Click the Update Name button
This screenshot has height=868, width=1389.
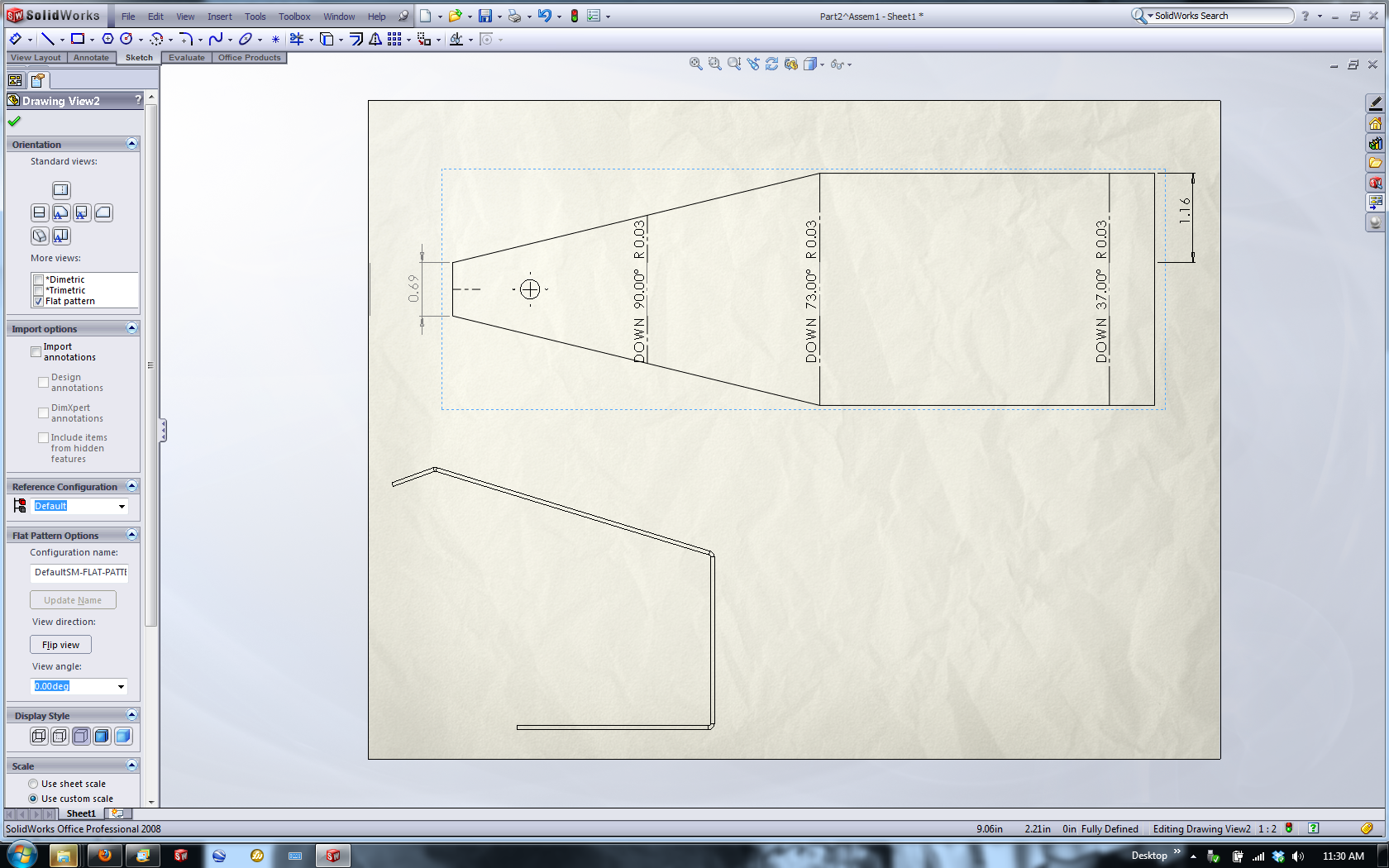[73, 600]
